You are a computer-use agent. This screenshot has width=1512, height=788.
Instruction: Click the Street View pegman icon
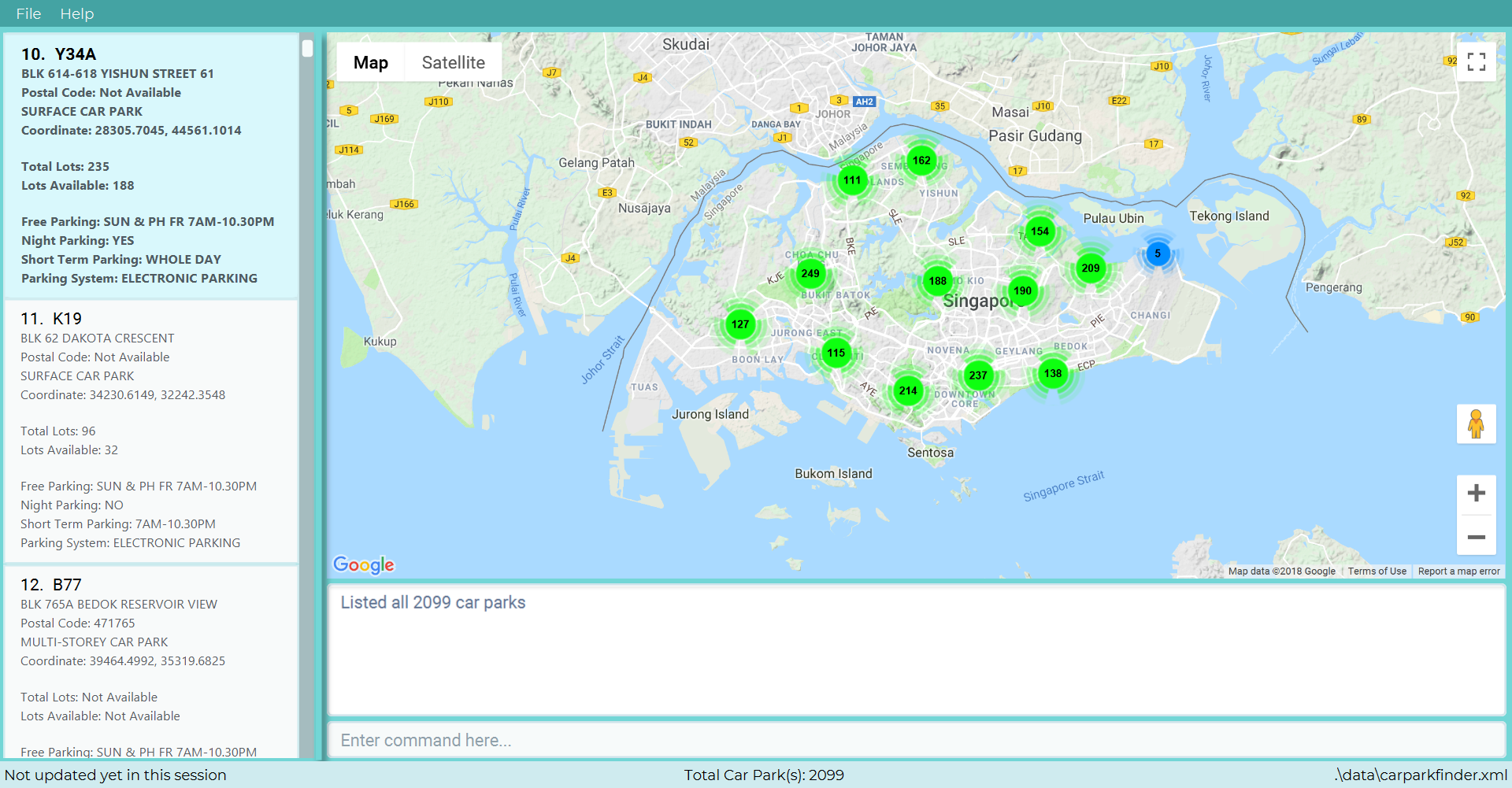[1476, 424]
